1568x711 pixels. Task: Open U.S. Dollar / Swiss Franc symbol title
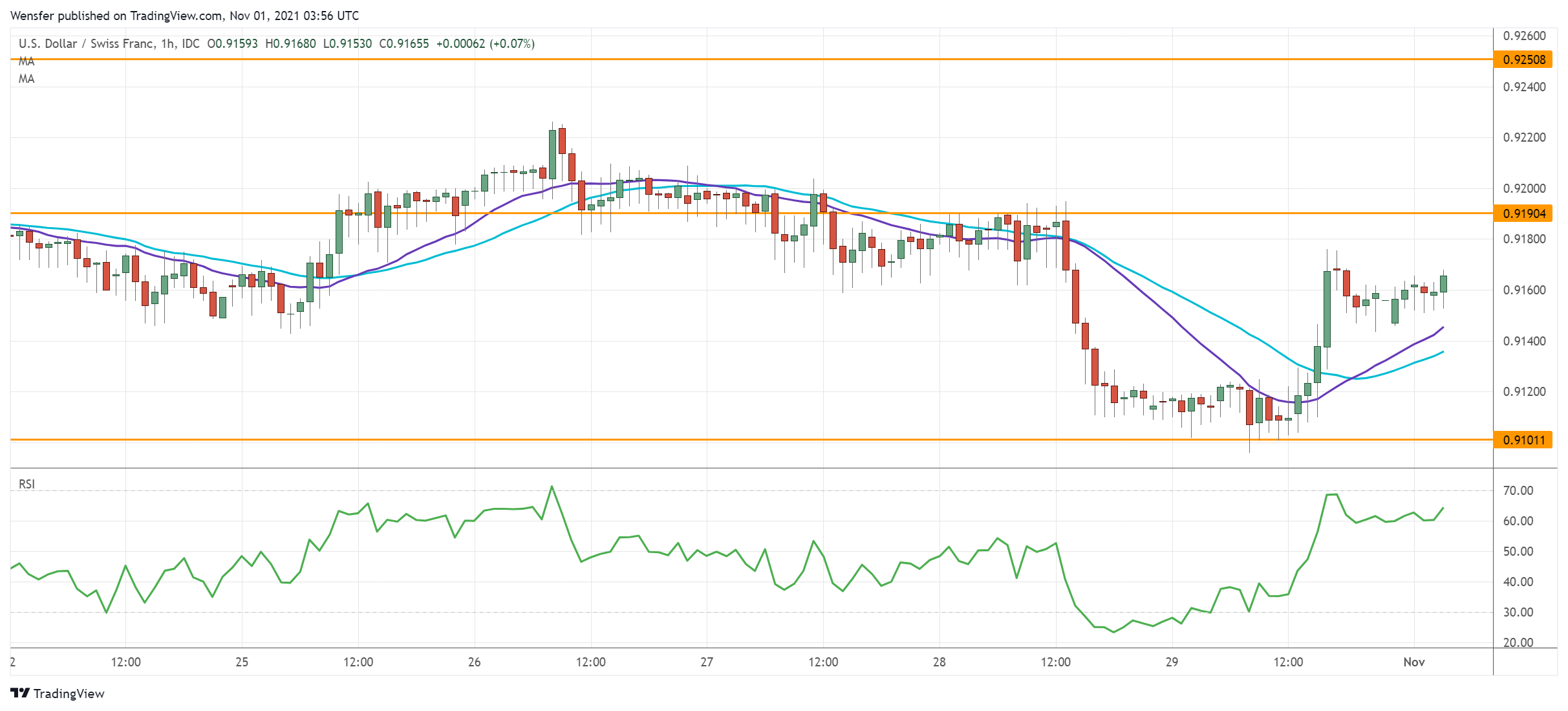click(86, 43)
